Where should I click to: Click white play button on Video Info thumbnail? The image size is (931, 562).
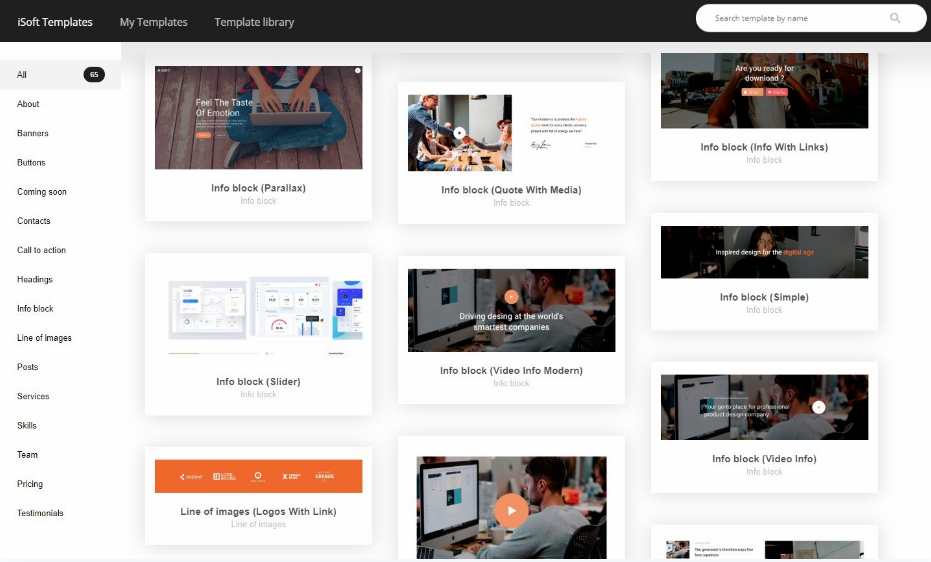[818, 407]
